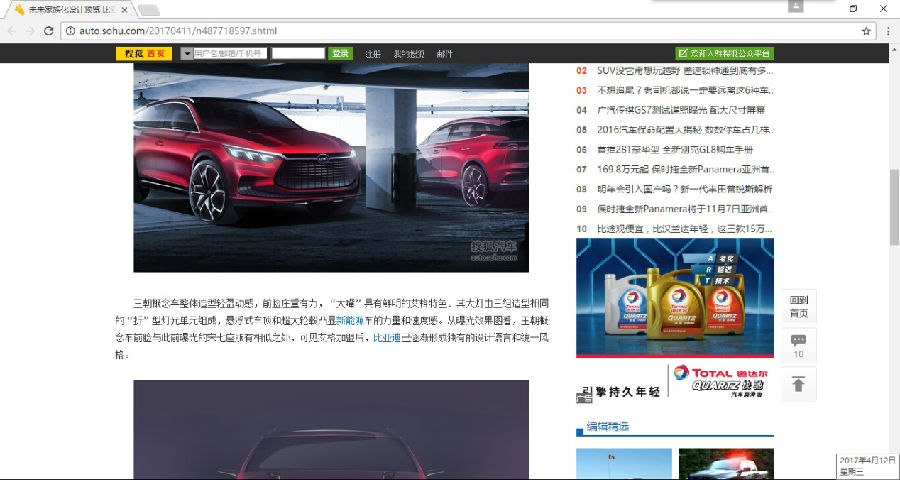The width and height of the screenshot is (900, 480).
Task: Reload the page with the refresh icon
Action: coord(49,31)
